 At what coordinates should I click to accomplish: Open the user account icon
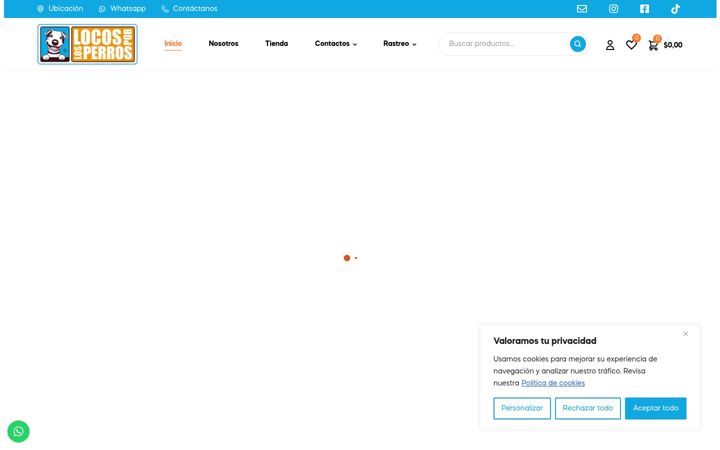pyautogui.click(x=609, y=45)
